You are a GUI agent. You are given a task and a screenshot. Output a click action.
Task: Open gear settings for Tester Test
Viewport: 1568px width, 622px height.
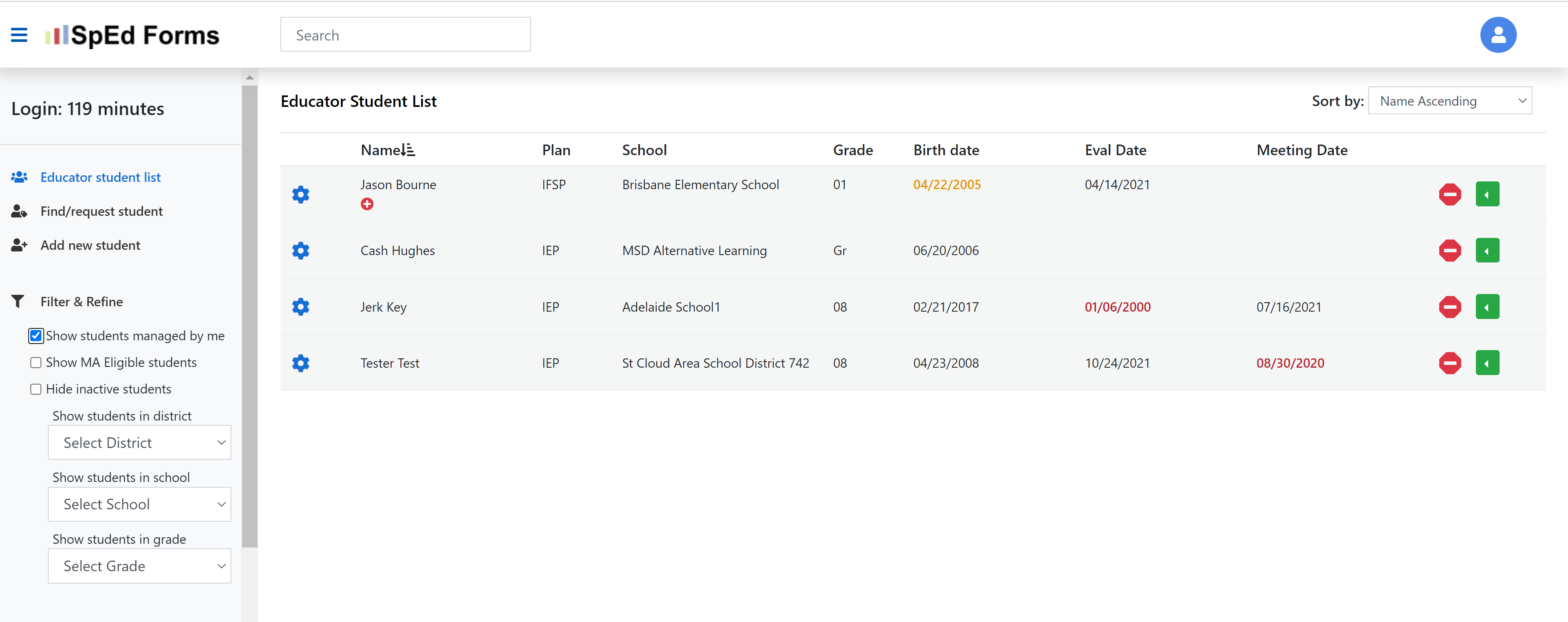click(x=300, y=363)
